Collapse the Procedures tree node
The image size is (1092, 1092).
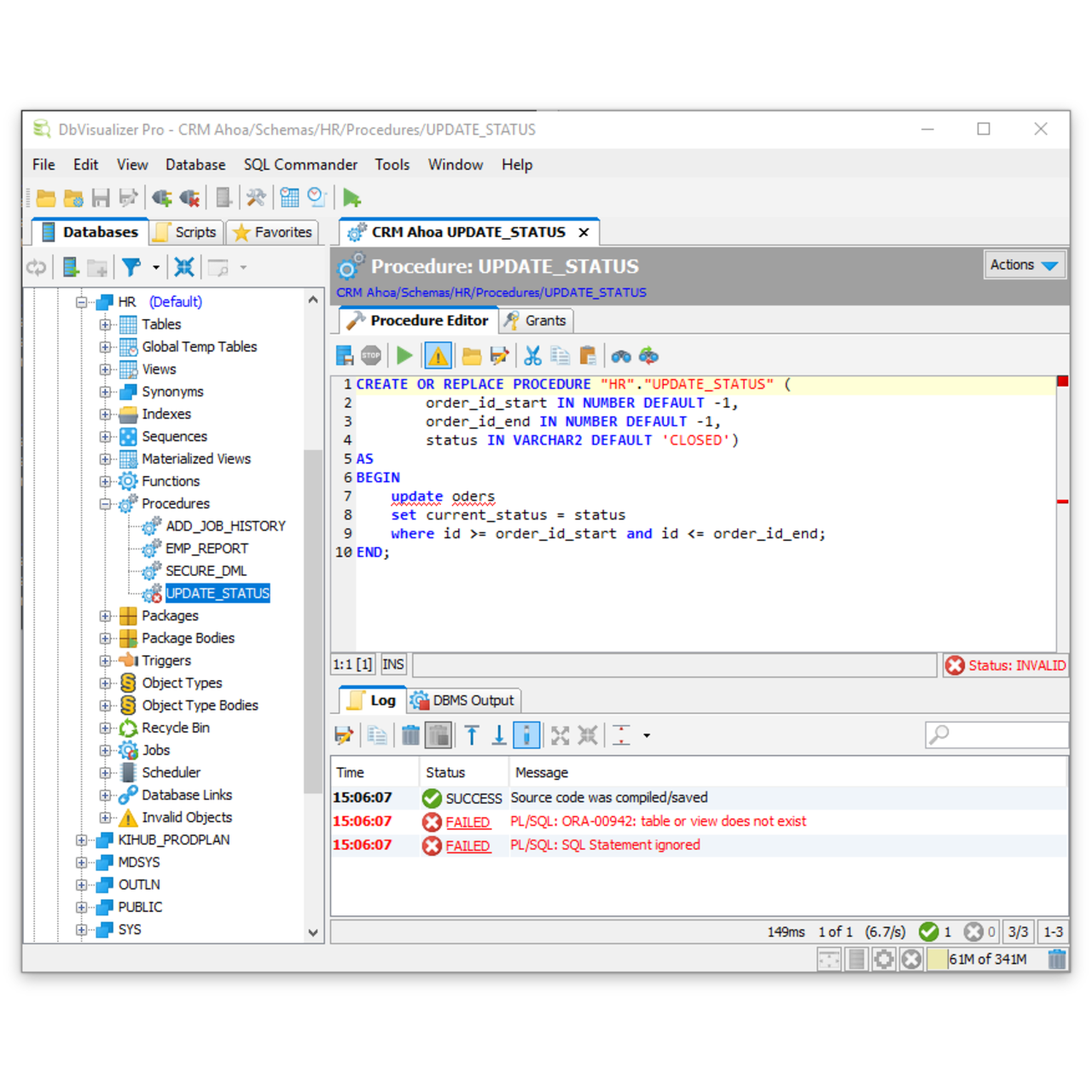(x=105, y=503)
